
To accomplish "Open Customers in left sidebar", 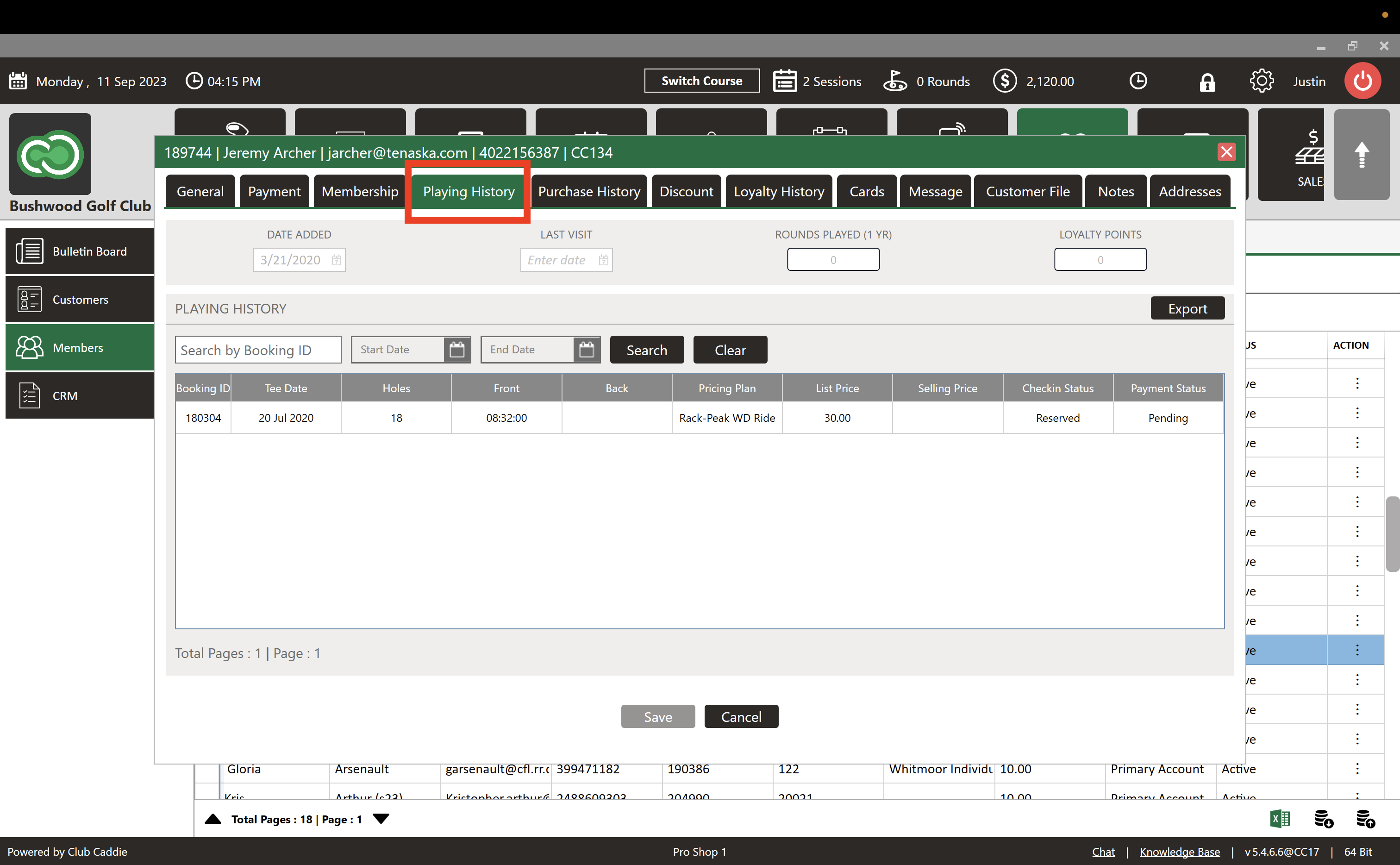I will coord(80,299).
